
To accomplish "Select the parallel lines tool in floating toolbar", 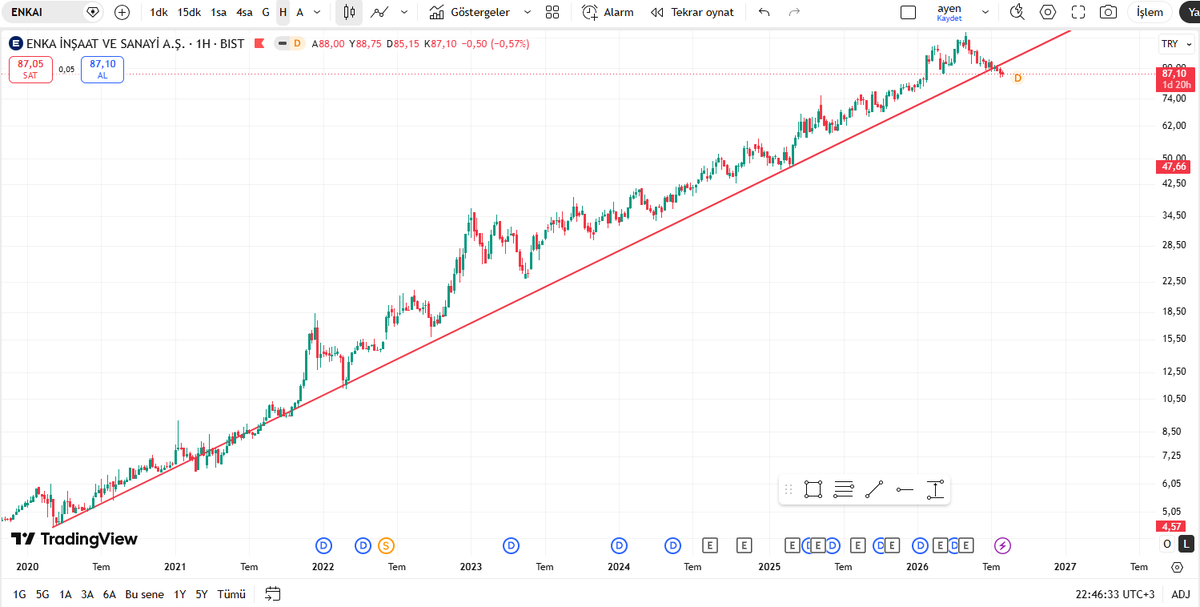I will [x=843, y=489].
